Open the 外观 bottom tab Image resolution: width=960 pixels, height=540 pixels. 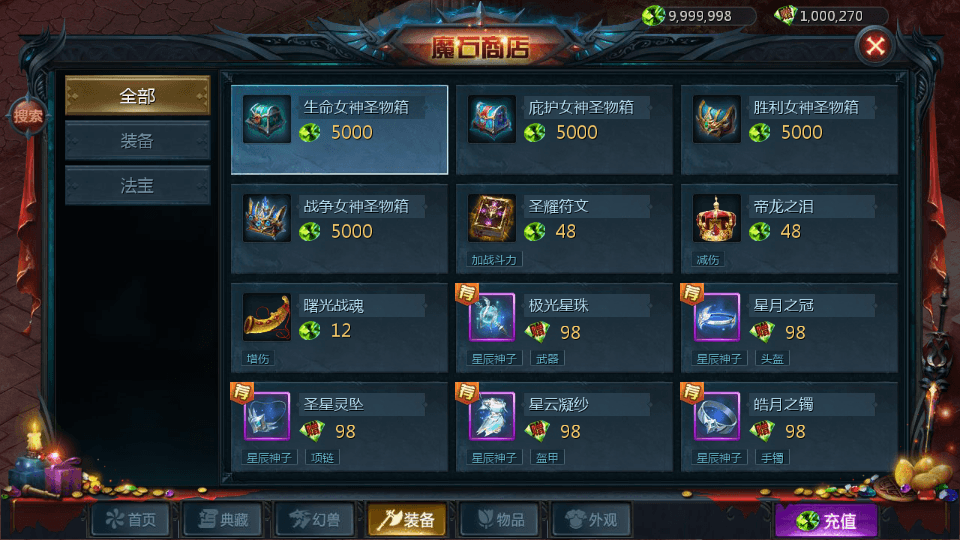(x=591, y=520)
